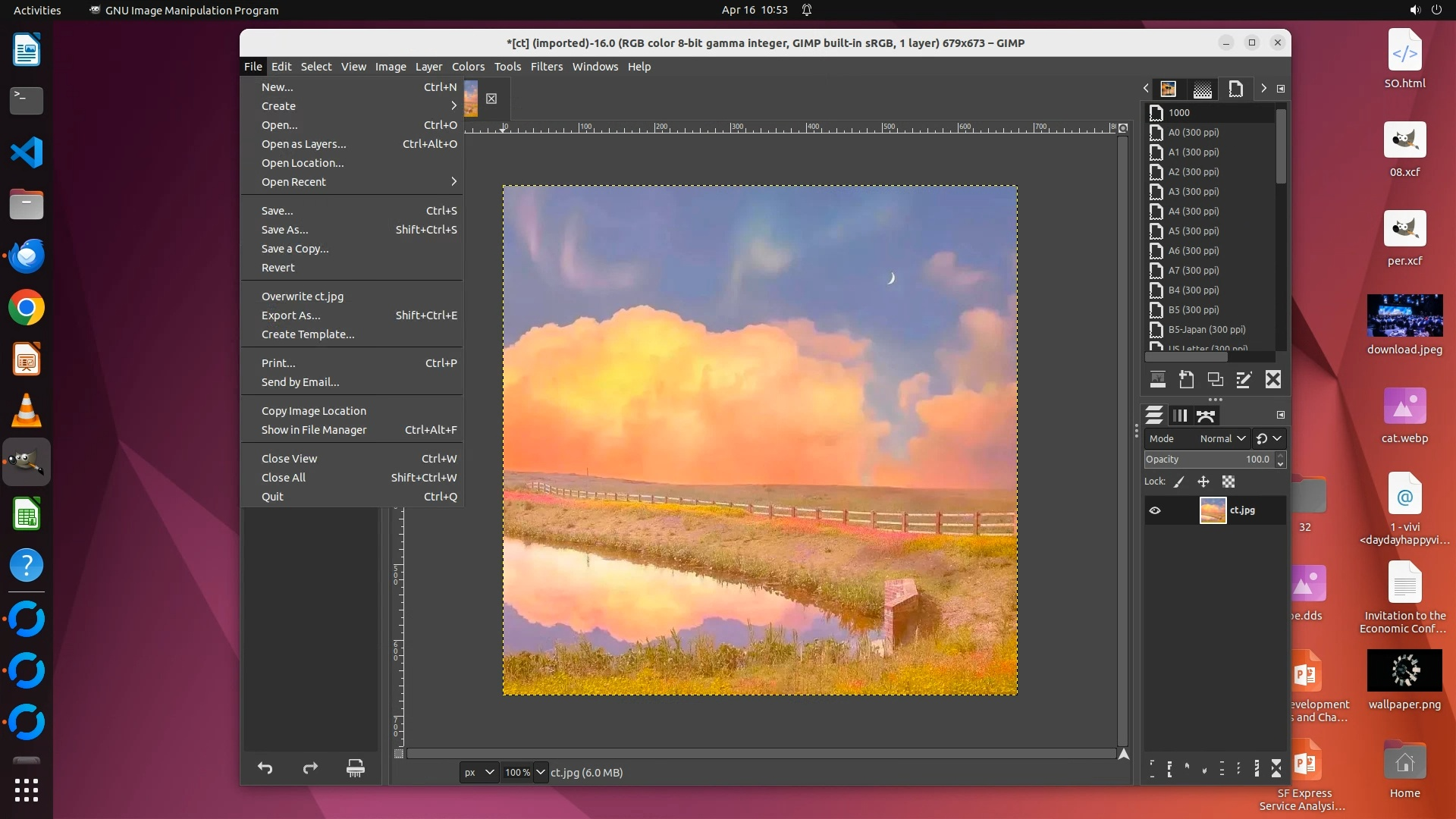The height and width of the screenshot is (819, 1456).
Task: Delete the selected template with X icon
Action: (1273, 380)
